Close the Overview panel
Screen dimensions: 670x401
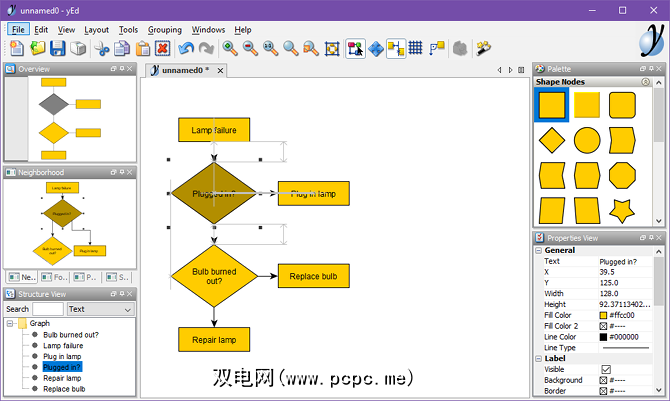129,69
